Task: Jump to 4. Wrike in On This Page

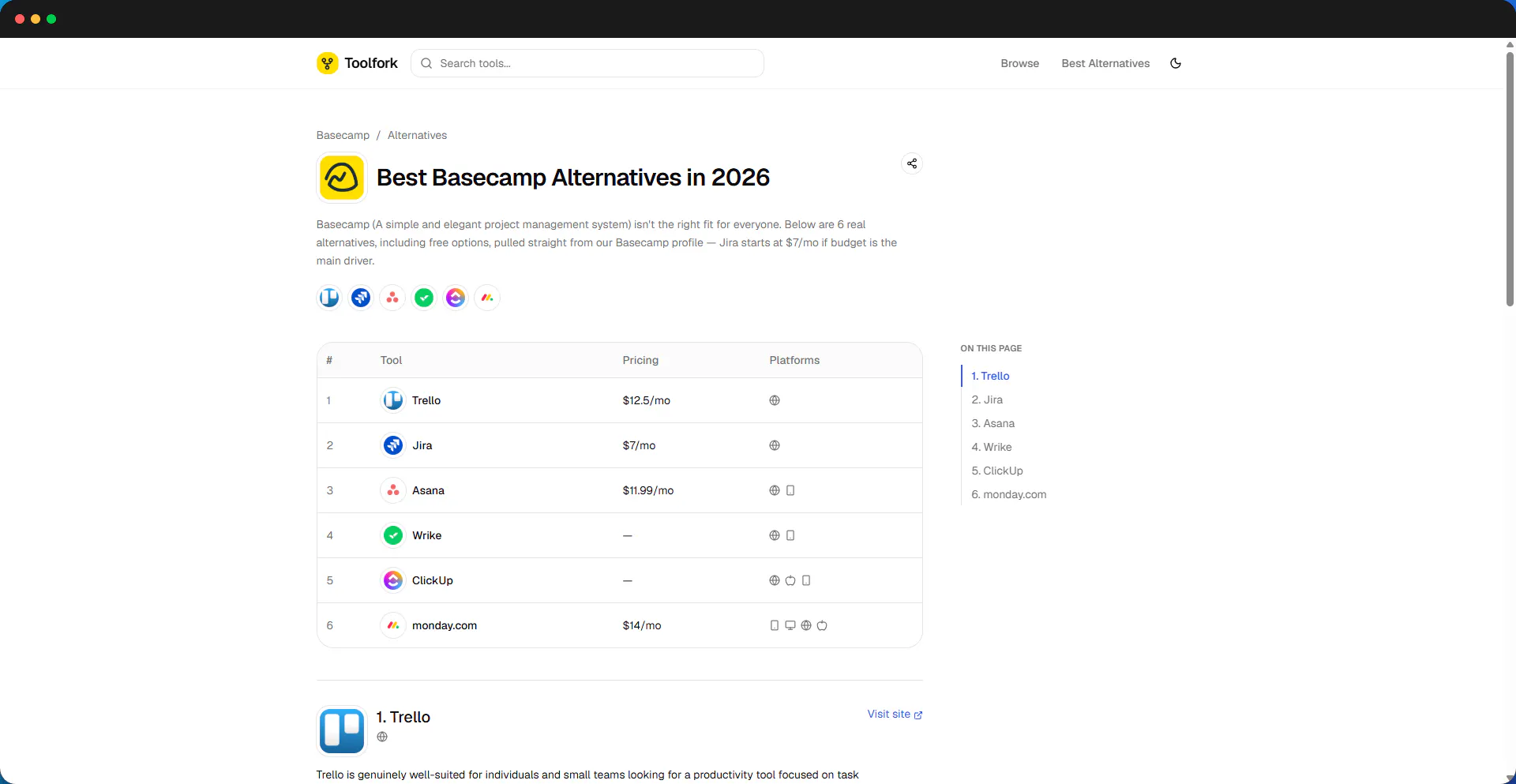Action: coord(991,447)
